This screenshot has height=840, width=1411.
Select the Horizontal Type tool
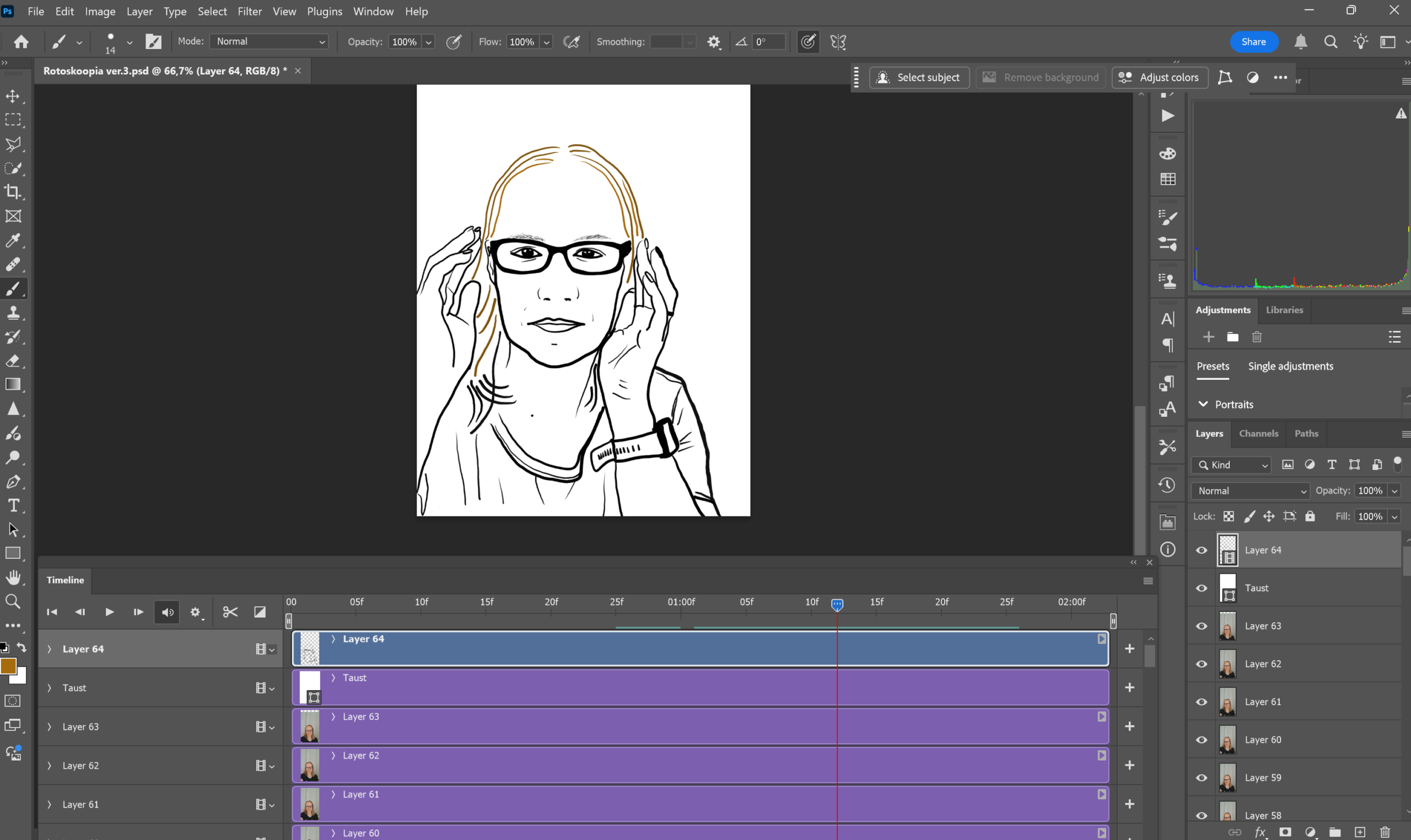click(x=13, y=505)
